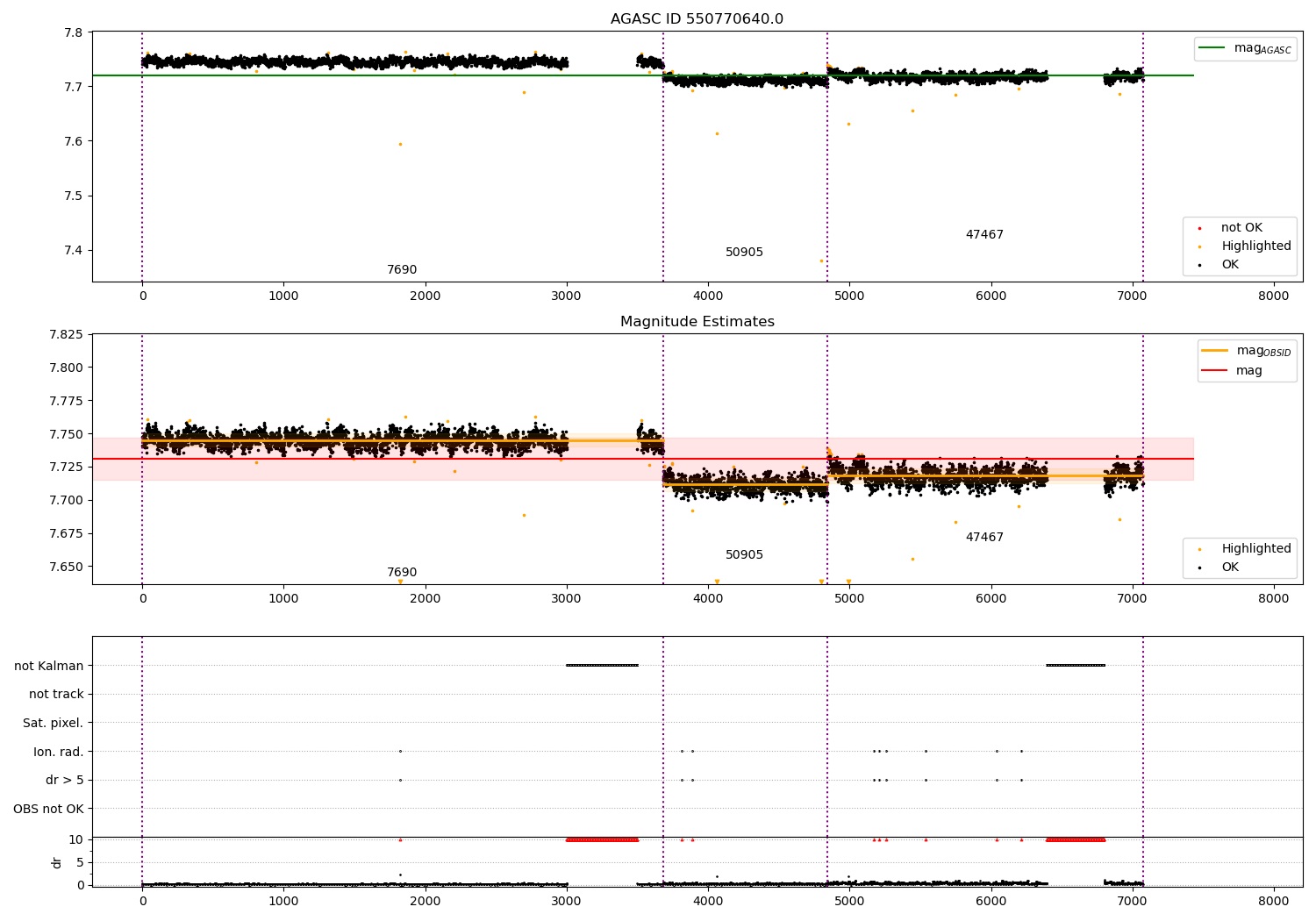1316x921 pixels.
Task: Click OBSID label 7690 in top plot
Action: point(402,270)
